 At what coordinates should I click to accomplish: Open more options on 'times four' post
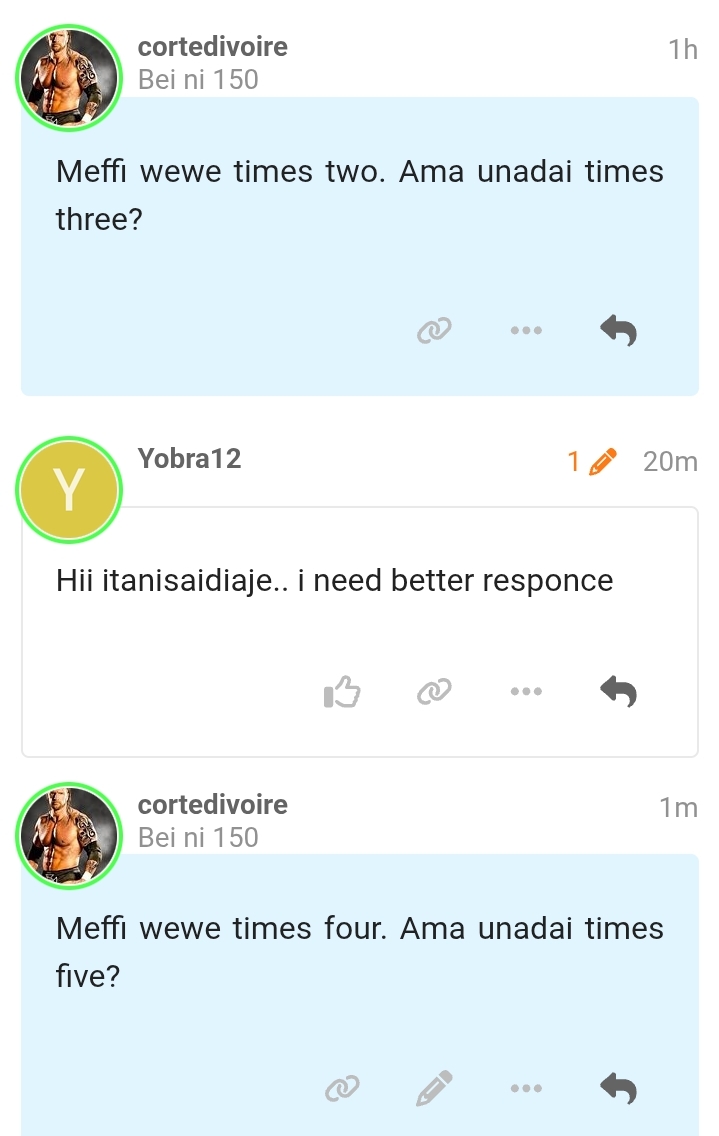(x=525, y=1087)
